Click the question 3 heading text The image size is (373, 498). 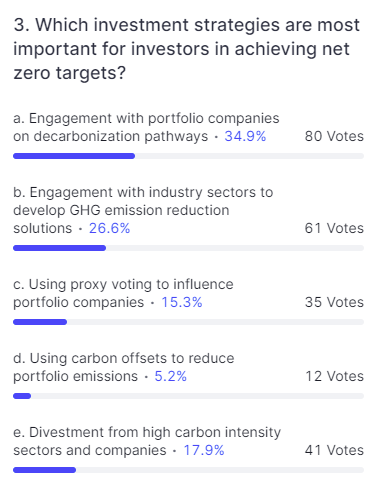[x=187, y=49]
